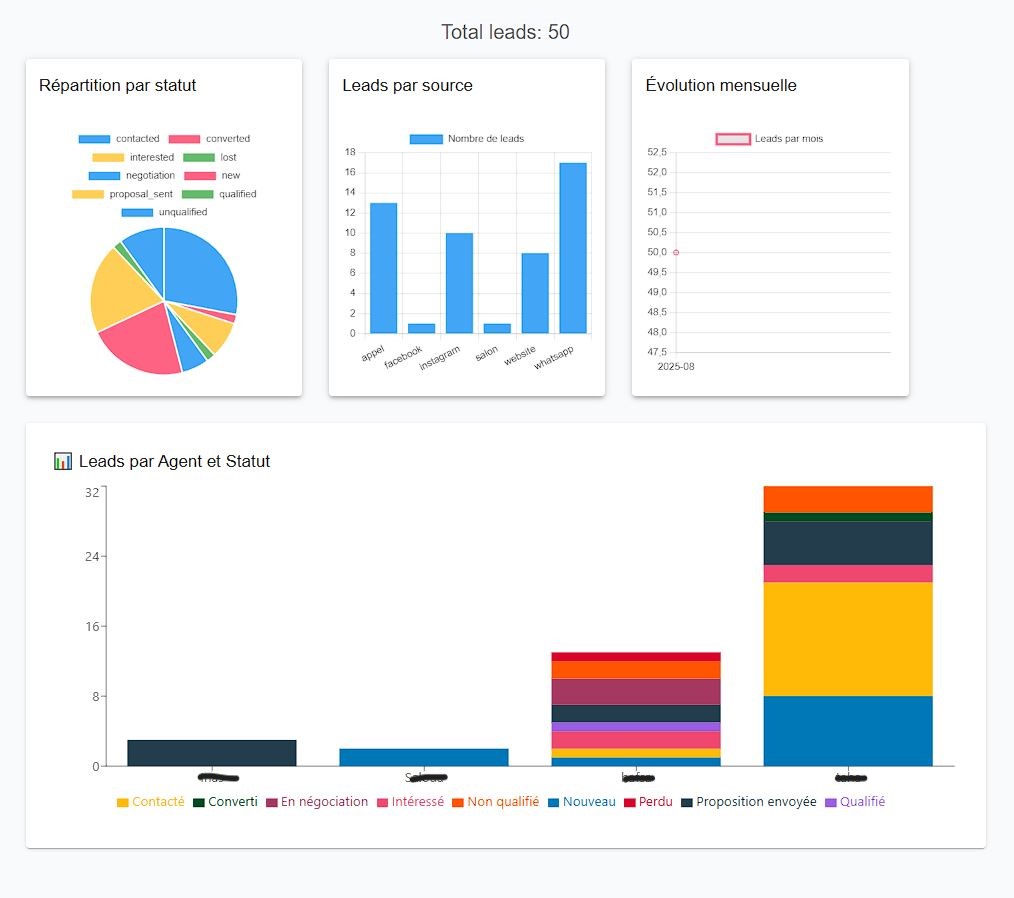Image resolution: width=1014 pixels, height=898 pixels.
Task: Toggle the 'Qualifié' purple legend item
Action: [855, 802]
